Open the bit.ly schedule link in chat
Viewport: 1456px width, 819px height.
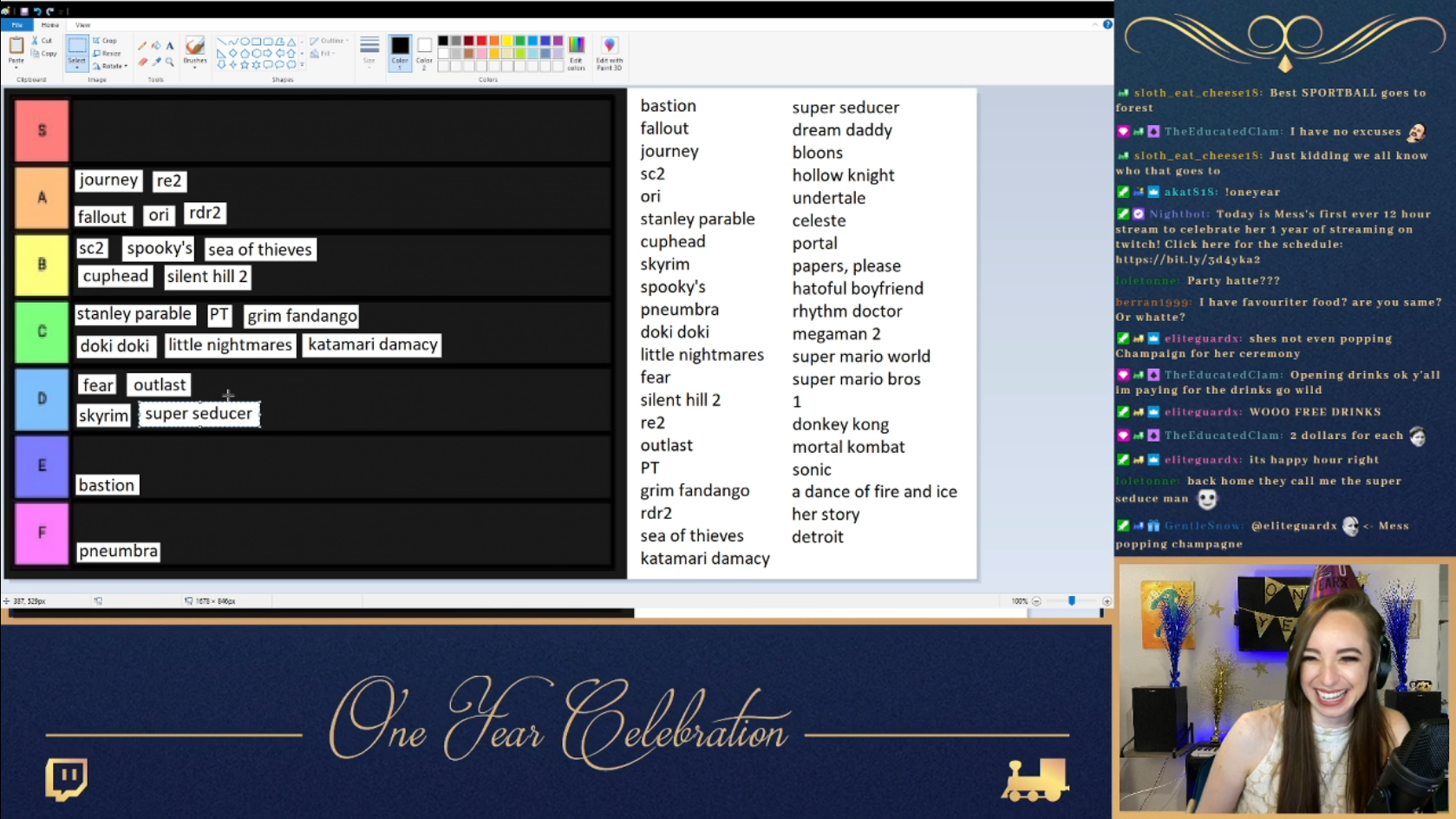1187,259
